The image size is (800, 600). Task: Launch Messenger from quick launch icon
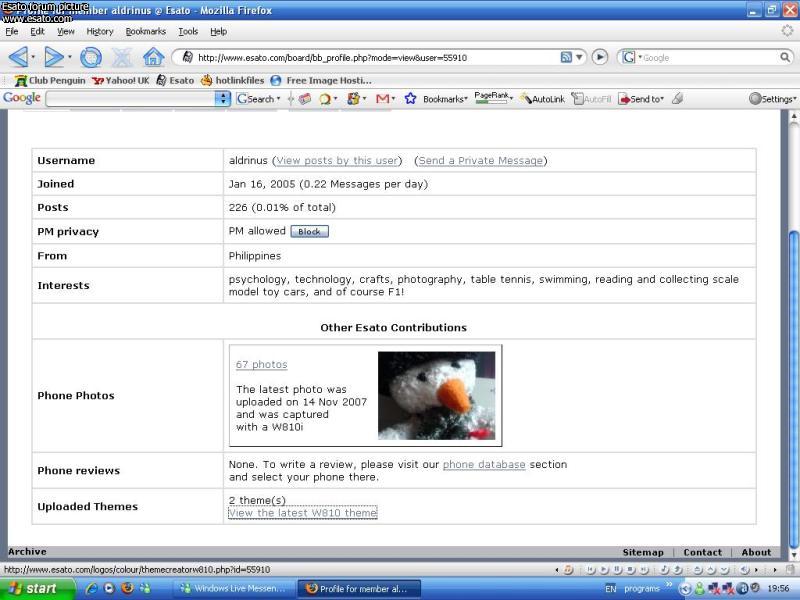click(145, 588)
